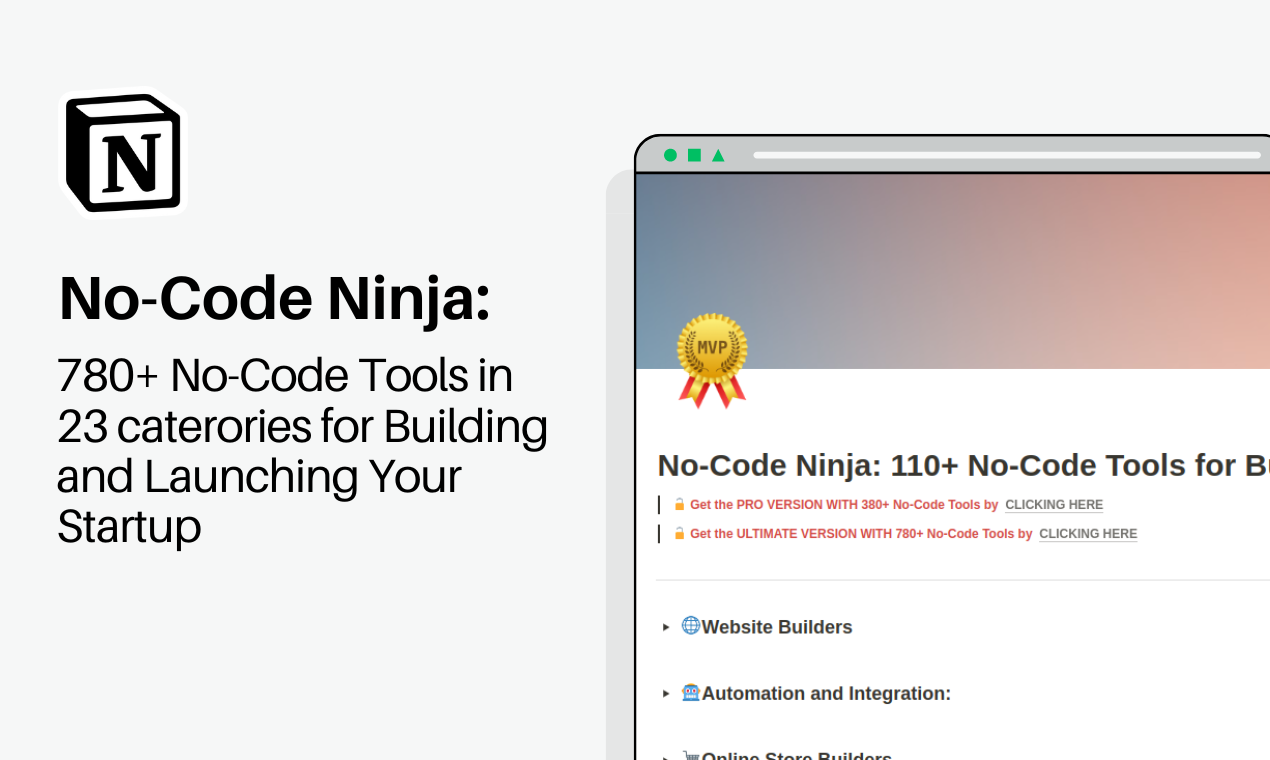Open CLICKING HERE link for ULTIMATE VERSION
Viewport: 1270px width, 760px height.
click(1088, 534)
